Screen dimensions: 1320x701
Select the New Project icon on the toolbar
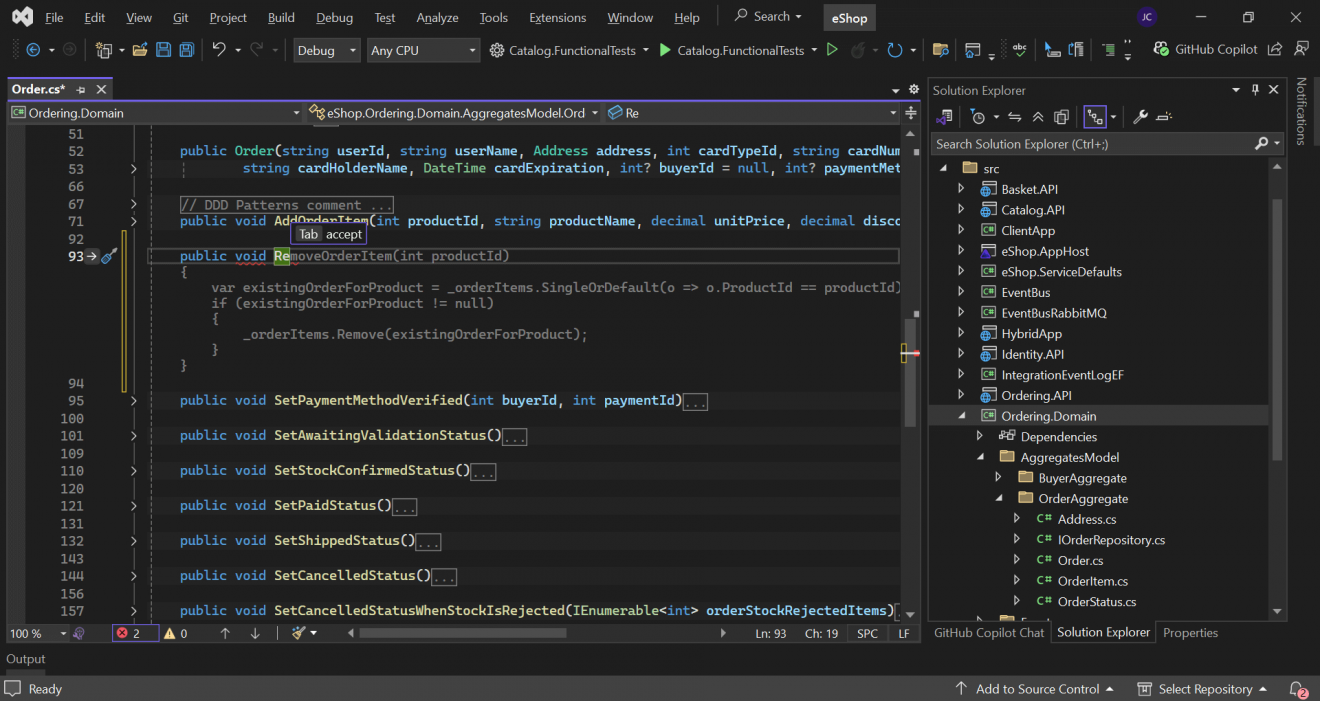[x=104, y=49]
